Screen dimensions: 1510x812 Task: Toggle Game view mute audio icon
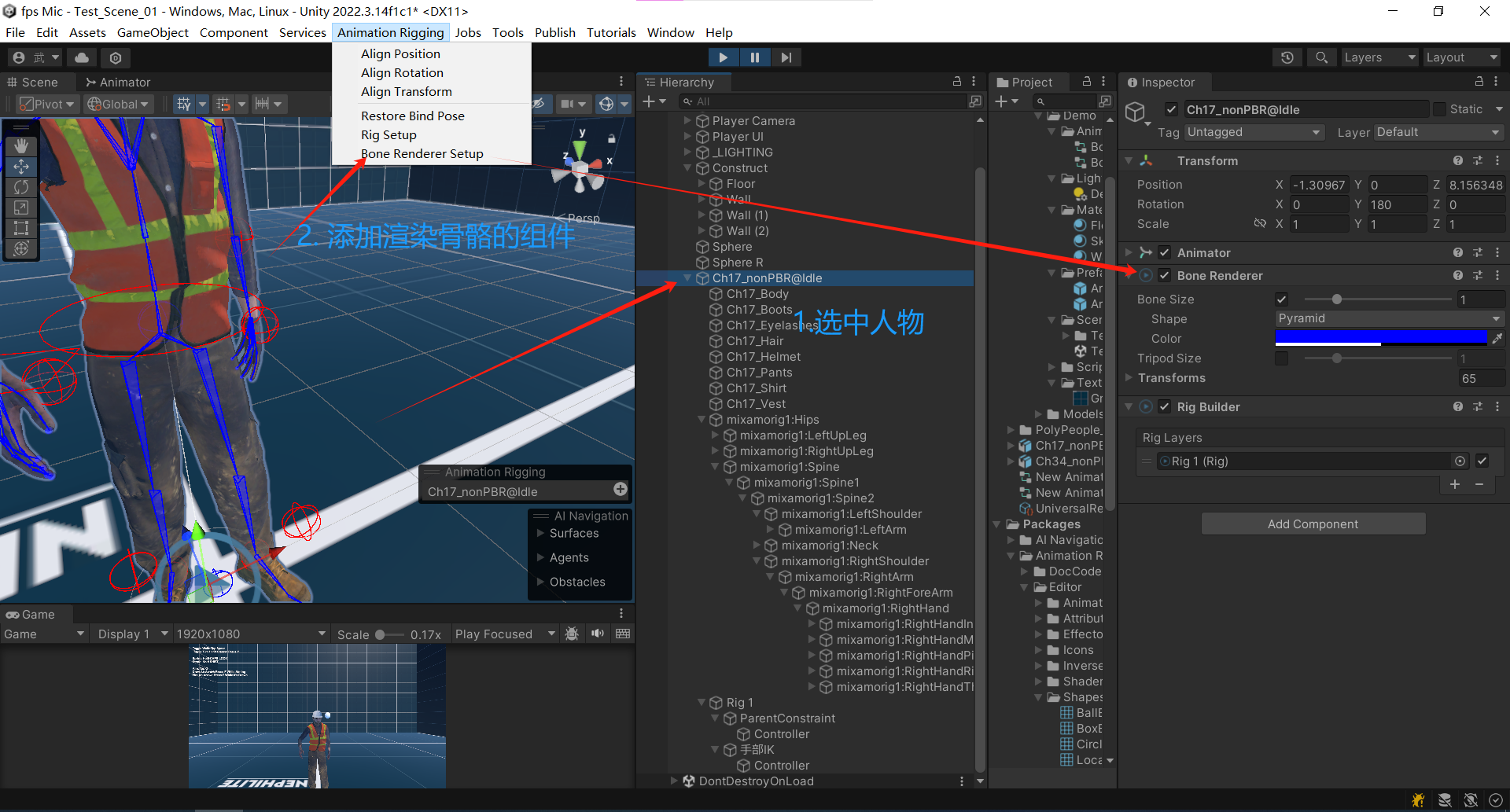598,634
